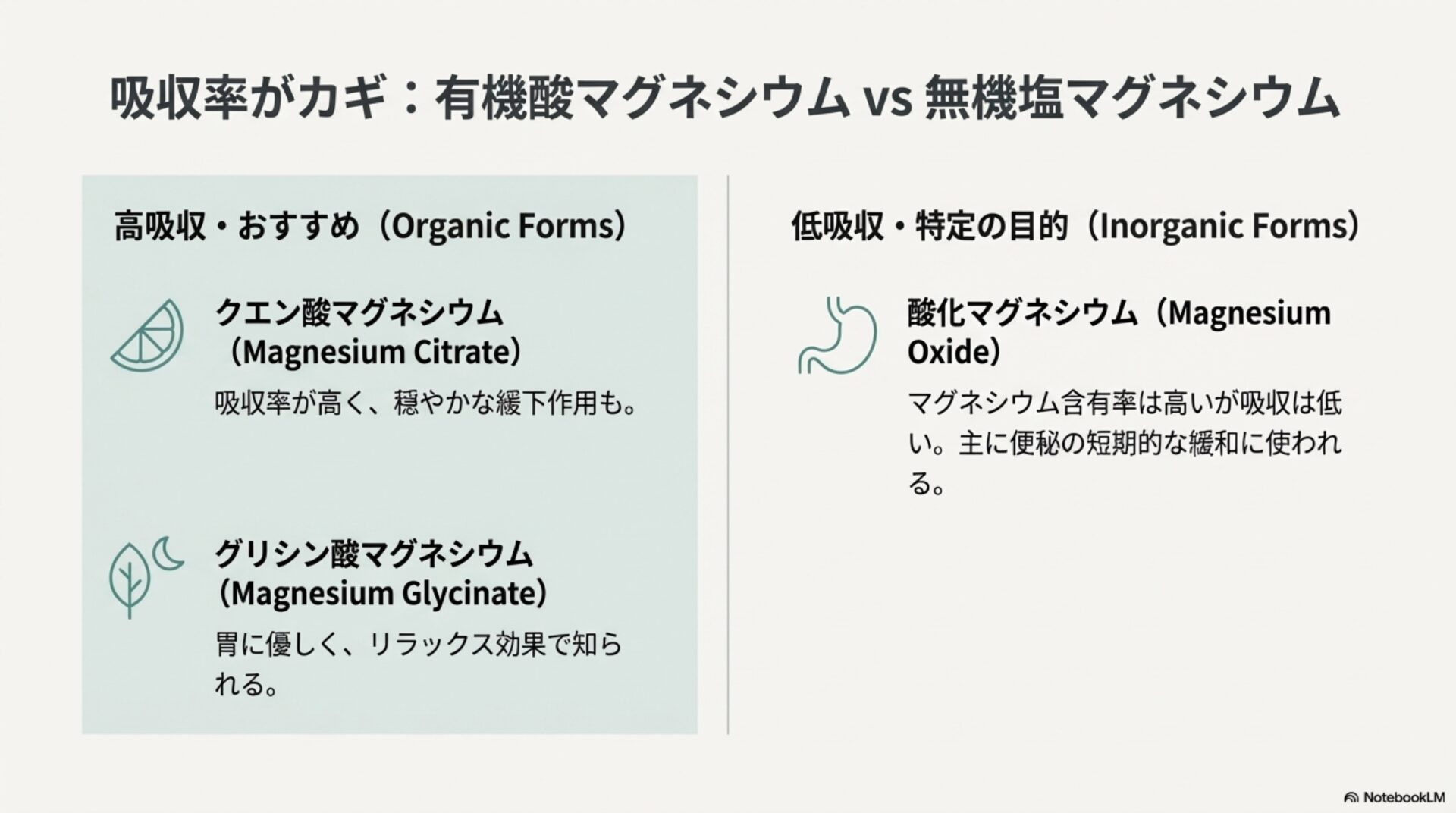Click the stomach icon for magnesium oxide

point(837,334)
